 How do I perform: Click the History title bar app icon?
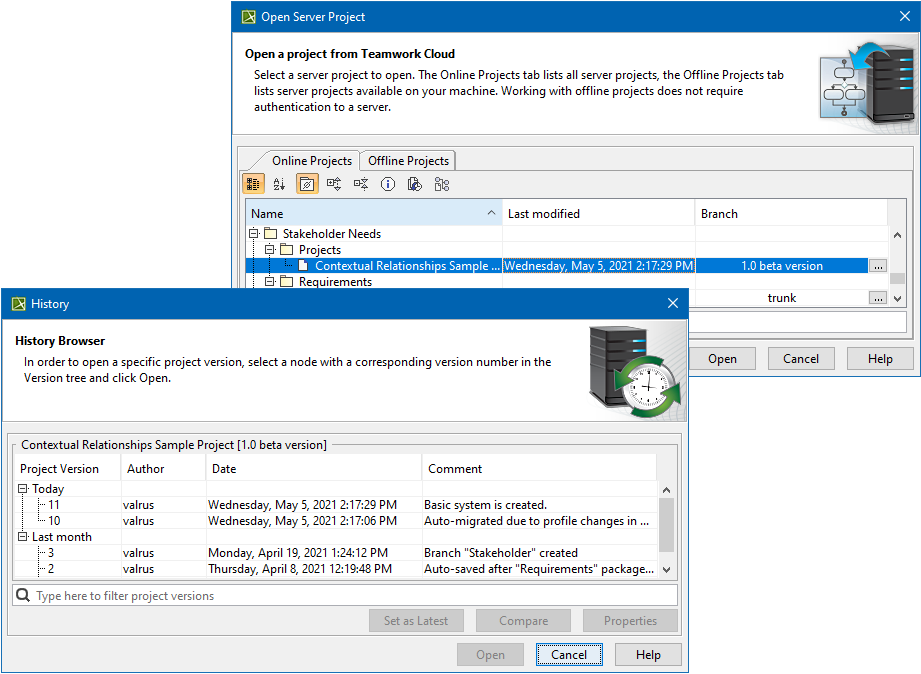[18, 303]
